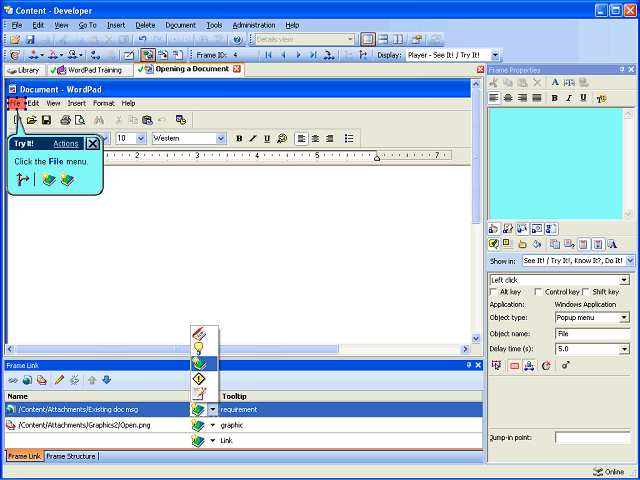Screen dimensions: 640x480
Task: Close the Frame Link pane
Action: pos(478,365)
